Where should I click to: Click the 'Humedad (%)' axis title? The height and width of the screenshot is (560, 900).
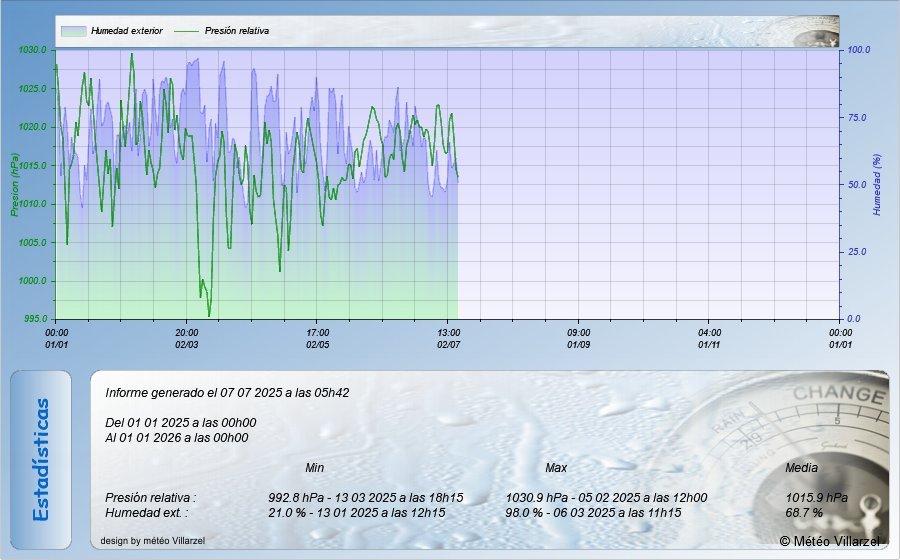pyautogui.click(x=876, y=185)
